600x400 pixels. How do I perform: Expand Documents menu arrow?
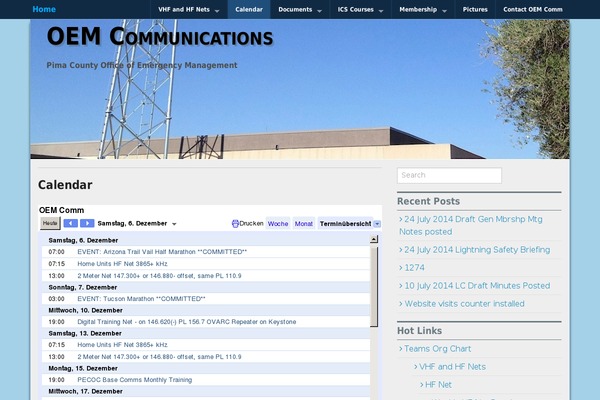point(320,11)
